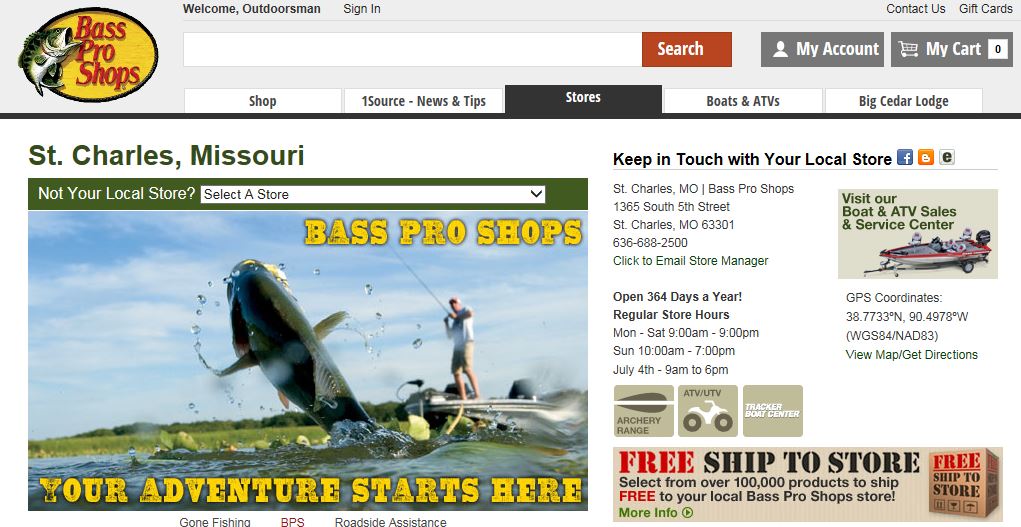
Task: Open the 1Source - News & Tips tab
Action: point(424,101)
